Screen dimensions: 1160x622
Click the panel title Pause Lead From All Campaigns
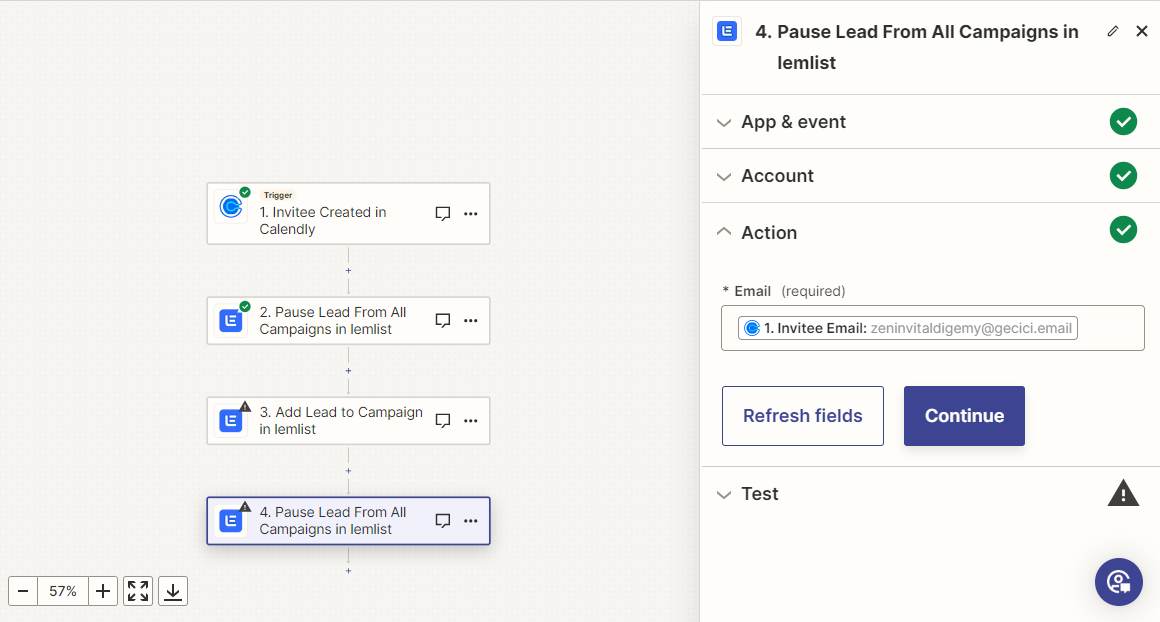917,47
